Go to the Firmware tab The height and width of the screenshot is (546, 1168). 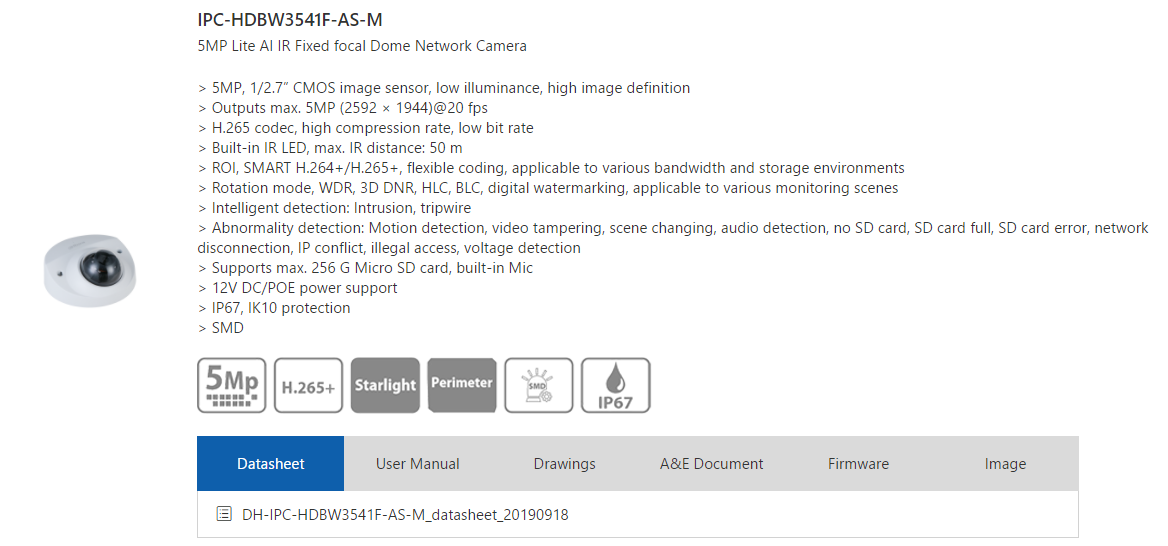858,464
